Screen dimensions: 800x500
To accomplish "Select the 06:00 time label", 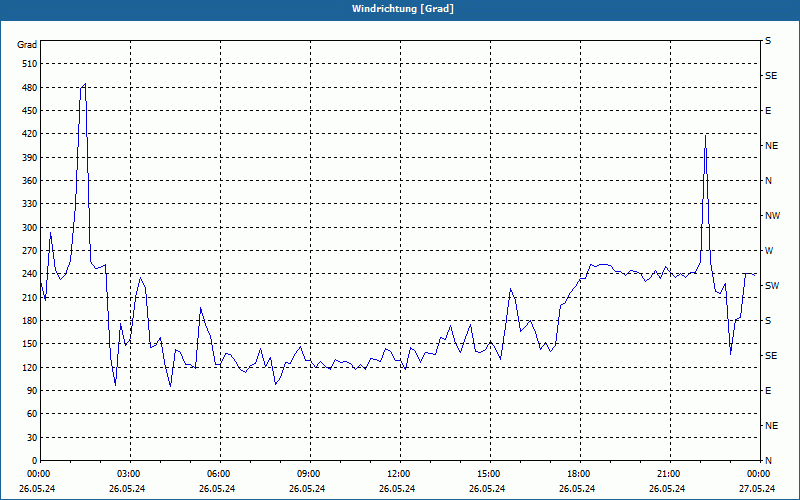I will point(218,474).
